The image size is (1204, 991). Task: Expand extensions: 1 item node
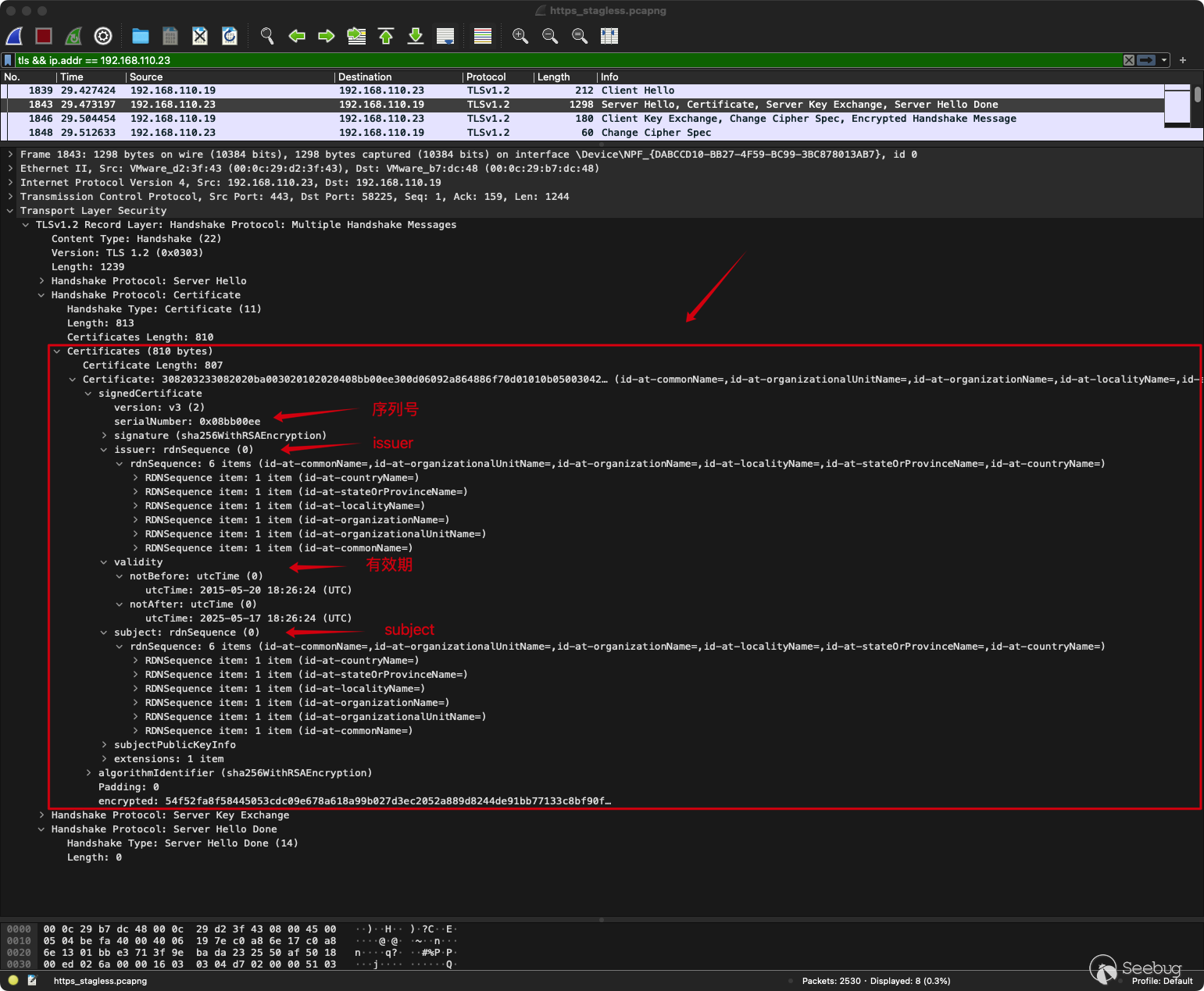(x=104, y=759)
